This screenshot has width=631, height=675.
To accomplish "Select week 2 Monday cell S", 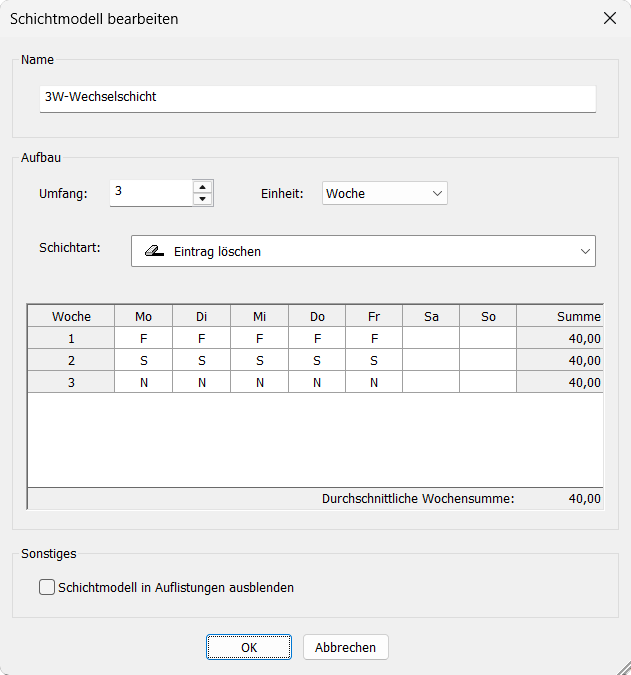I will click(143, 360).
